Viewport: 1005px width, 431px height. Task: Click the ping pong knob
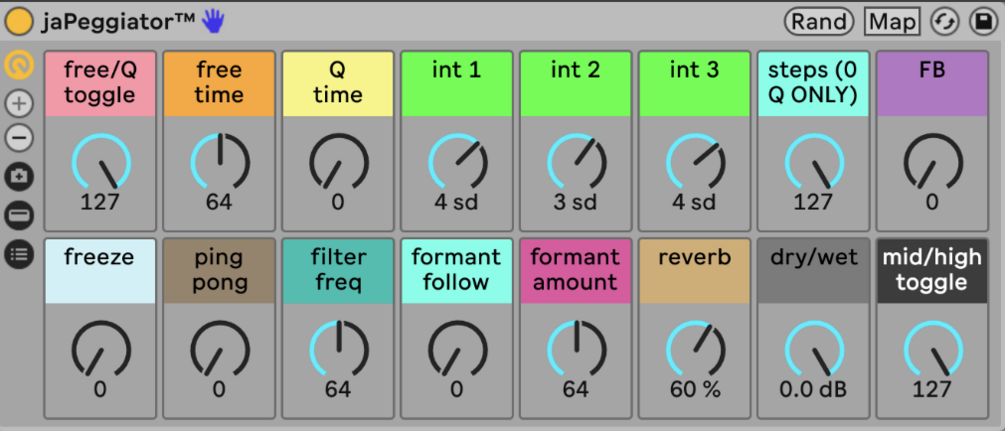(x=219, y=350)
